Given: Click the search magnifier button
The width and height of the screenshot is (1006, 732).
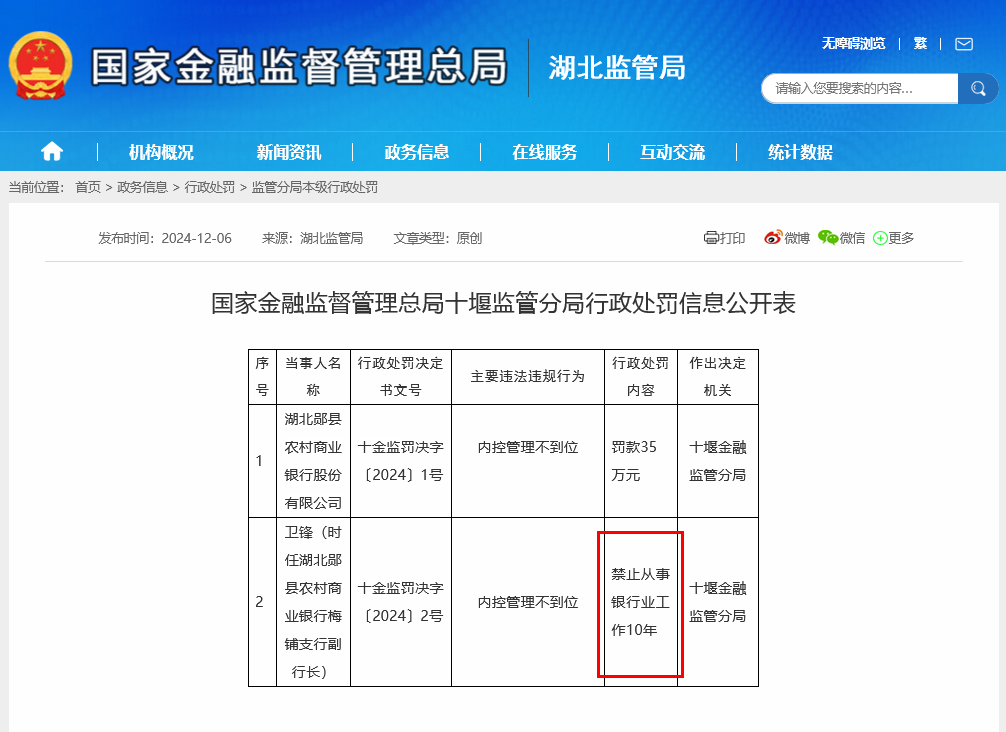Looking at the screenshot, I should coord(978,89).
